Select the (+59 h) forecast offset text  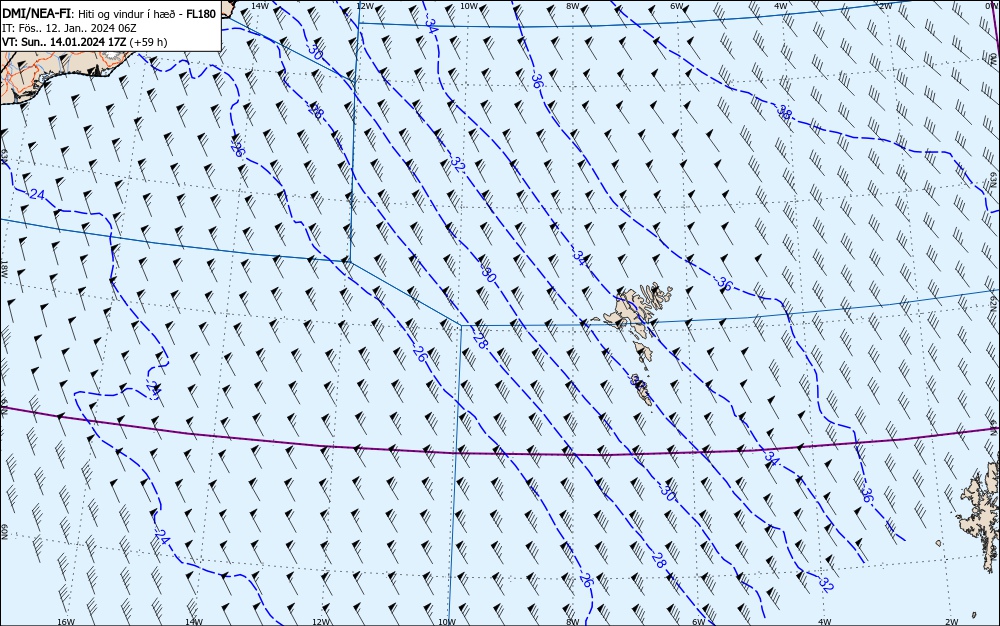[x=148, y=42]
